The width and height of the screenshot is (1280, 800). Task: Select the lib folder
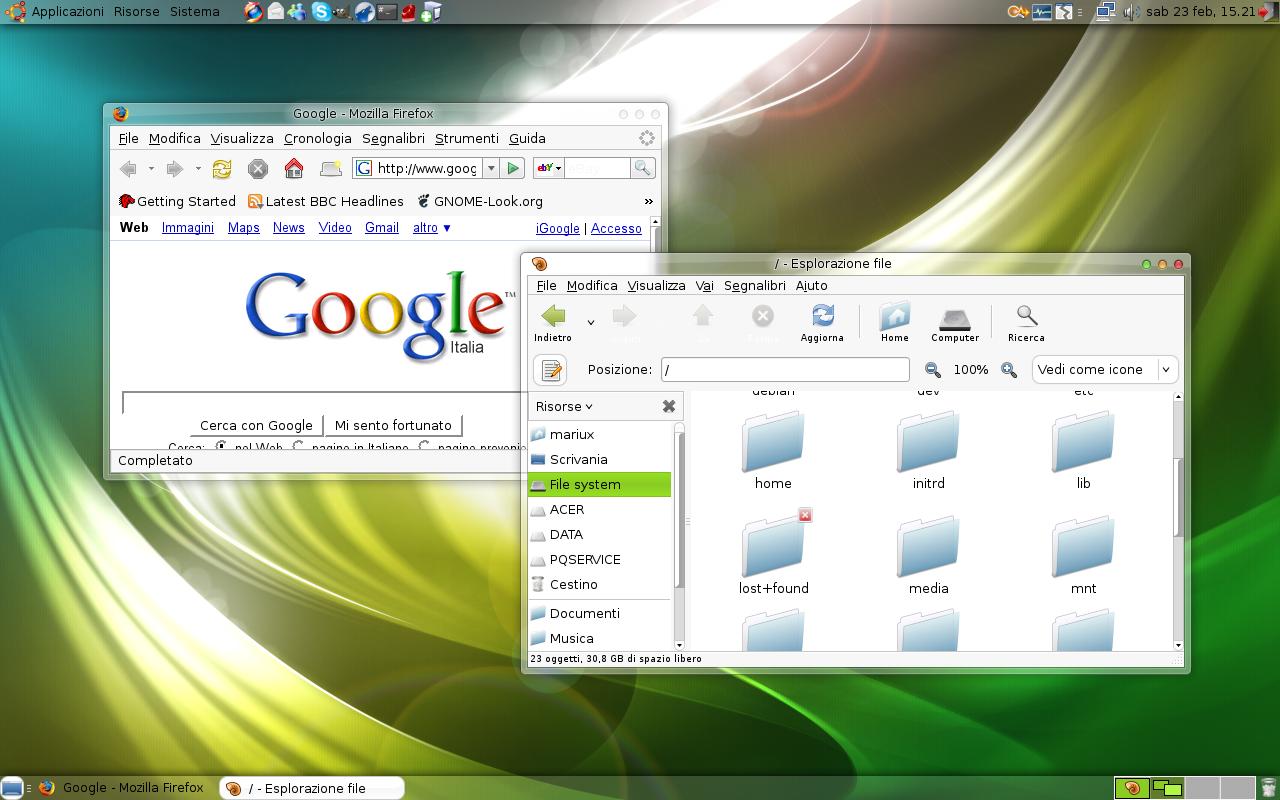coord(1083,442)
